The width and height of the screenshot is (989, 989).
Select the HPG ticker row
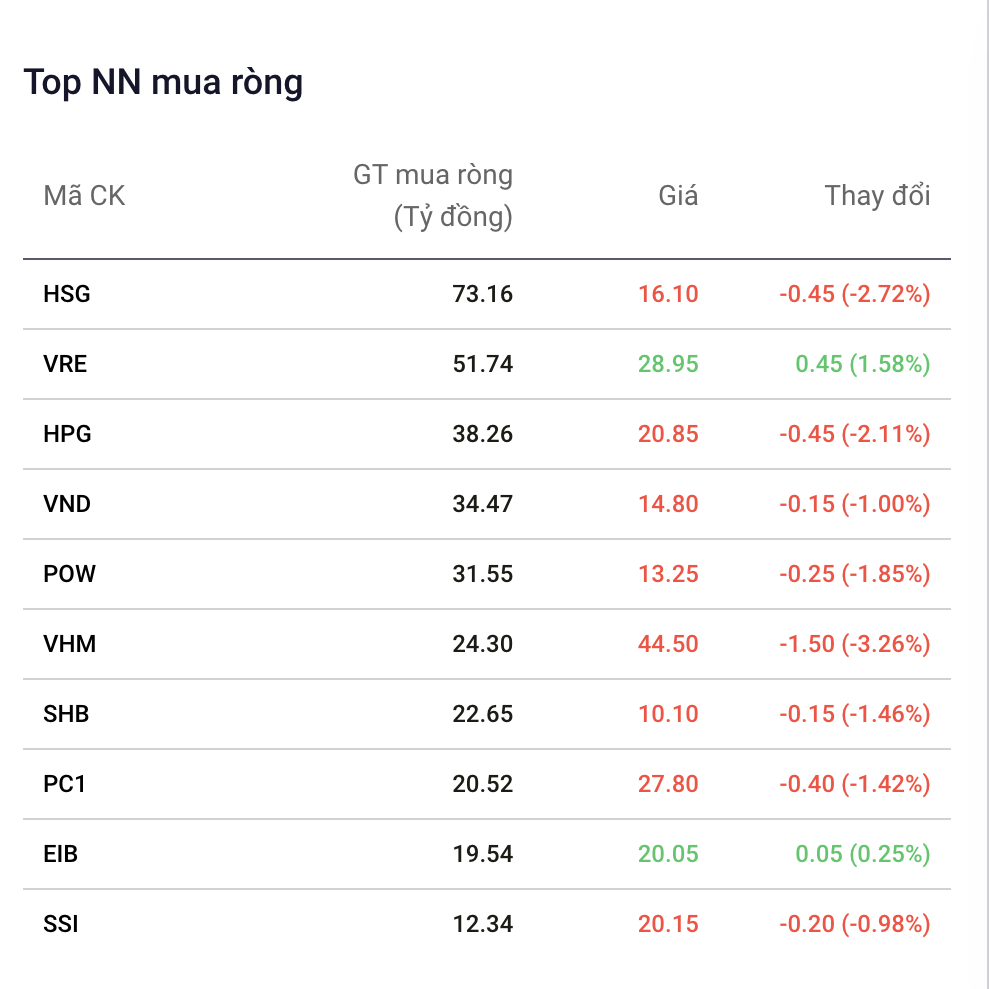click(x=486, y=434)
